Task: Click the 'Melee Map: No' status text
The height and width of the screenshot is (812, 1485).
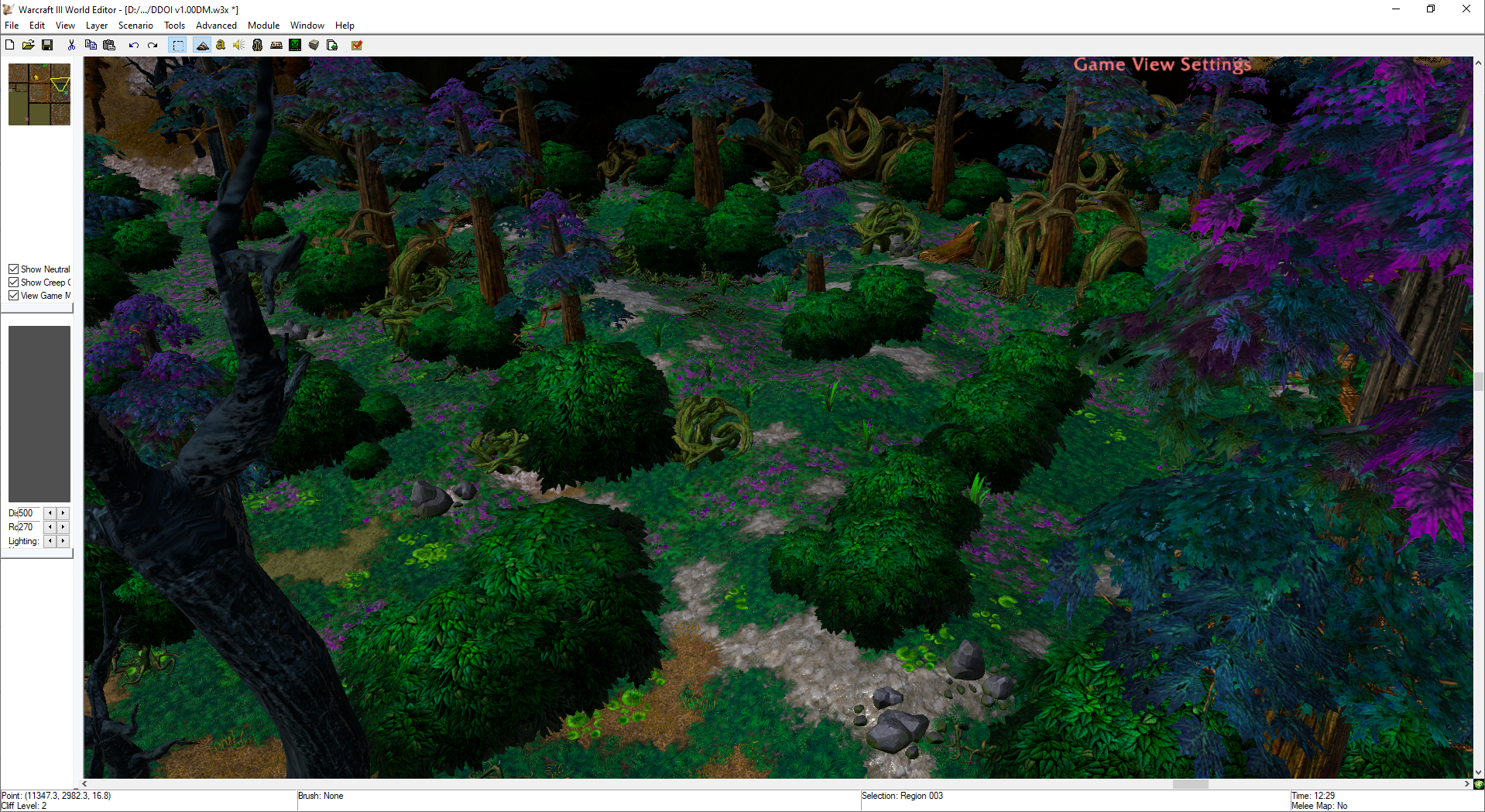Action: 1319,806
